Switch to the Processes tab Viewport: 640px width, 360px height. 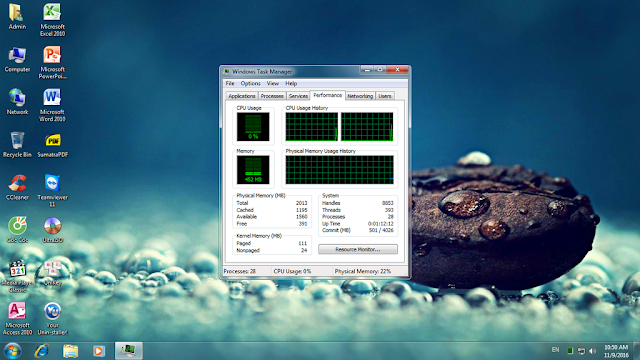coord(272,96)
